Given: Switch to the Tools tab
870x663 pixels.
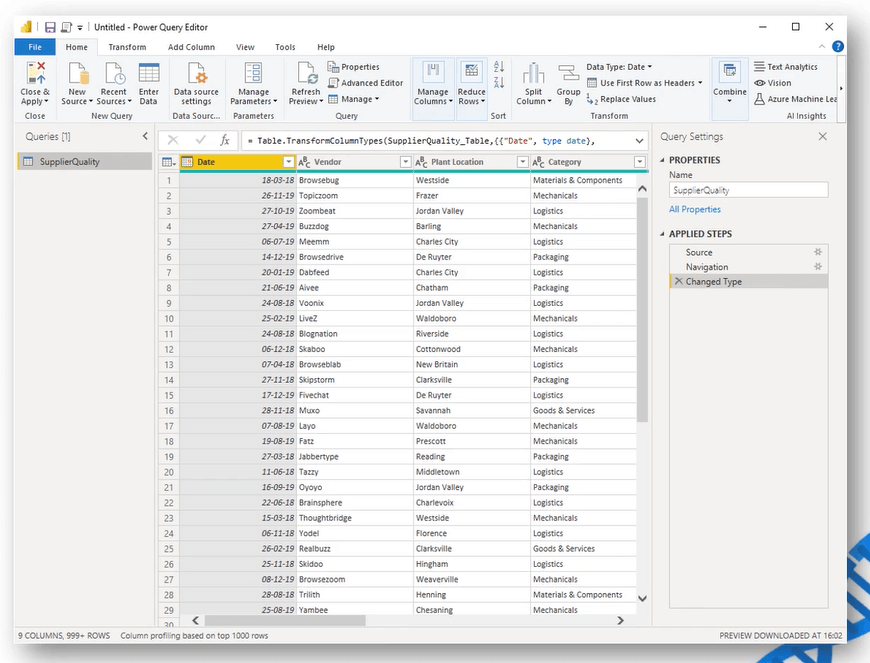Looking at the screenshot, I should [285, 47].
